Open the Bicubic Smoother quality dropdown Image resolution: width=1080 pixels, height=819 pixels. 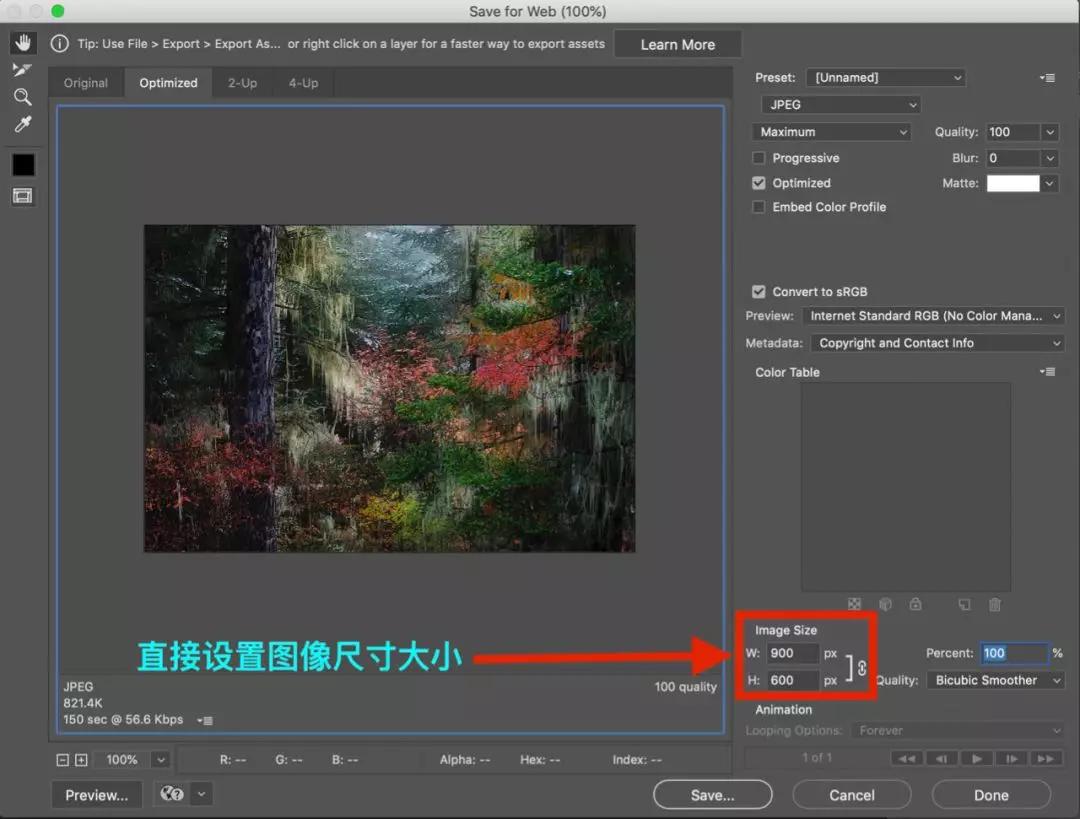995,680
